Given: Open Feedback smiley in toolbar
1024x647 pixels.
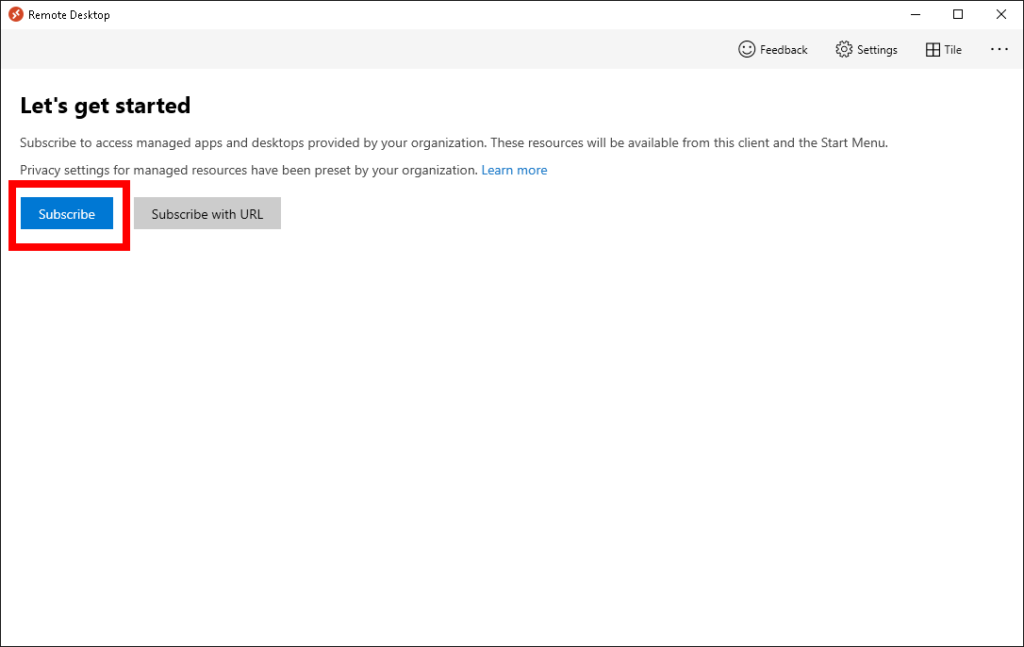Looking at the screenshot, I should [773, 50].
